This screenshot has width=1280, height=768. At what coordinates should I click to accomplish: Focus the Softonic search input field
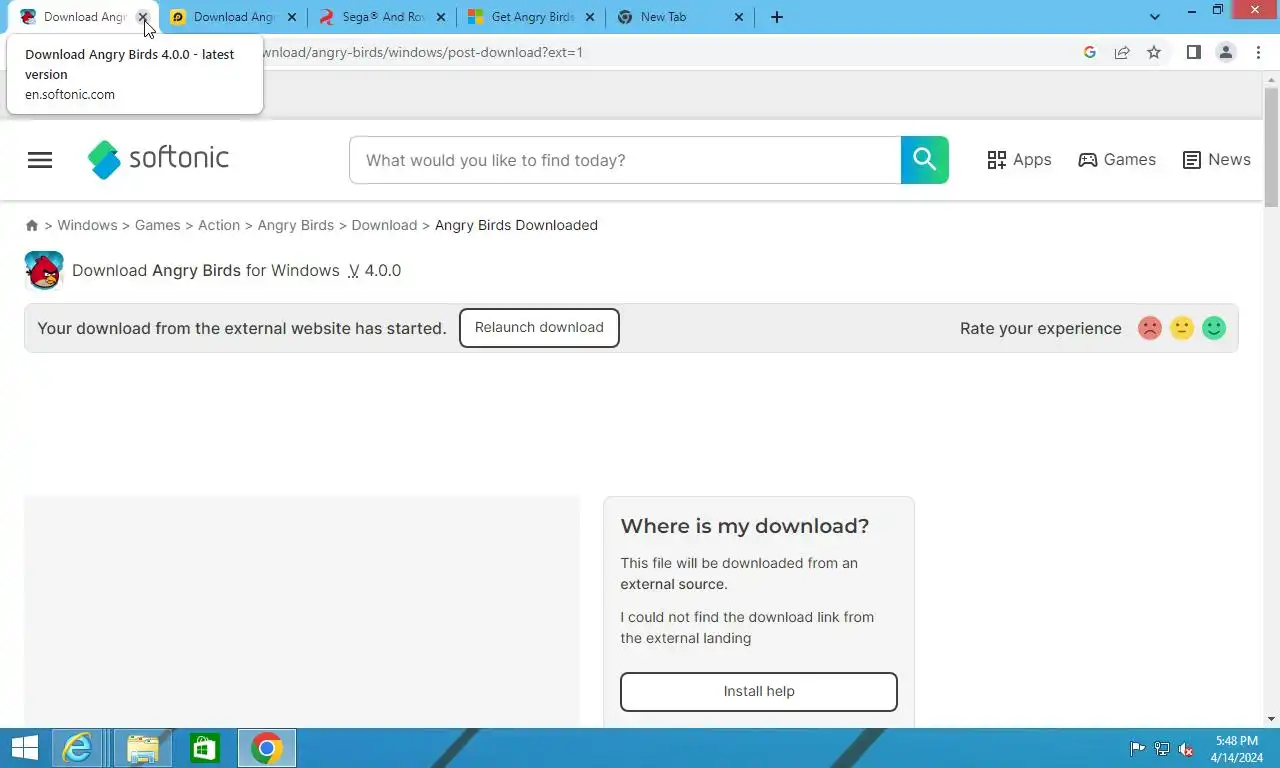tap(625, 160)
